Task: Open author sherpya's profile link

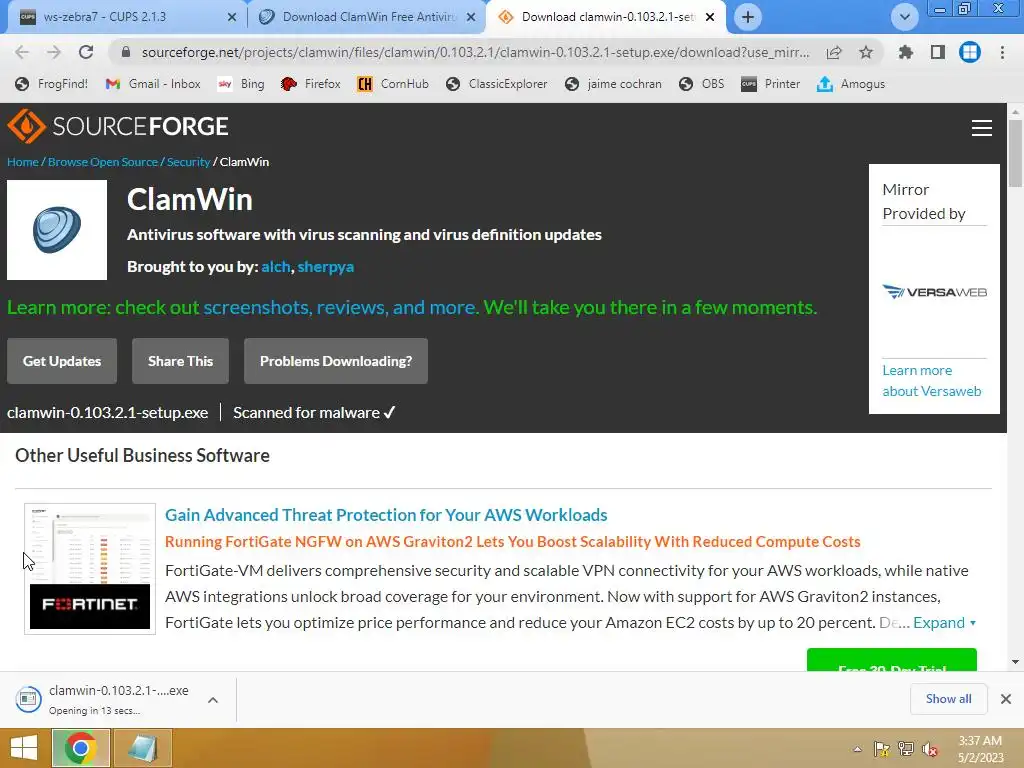Action: click(x=325, y=266)
